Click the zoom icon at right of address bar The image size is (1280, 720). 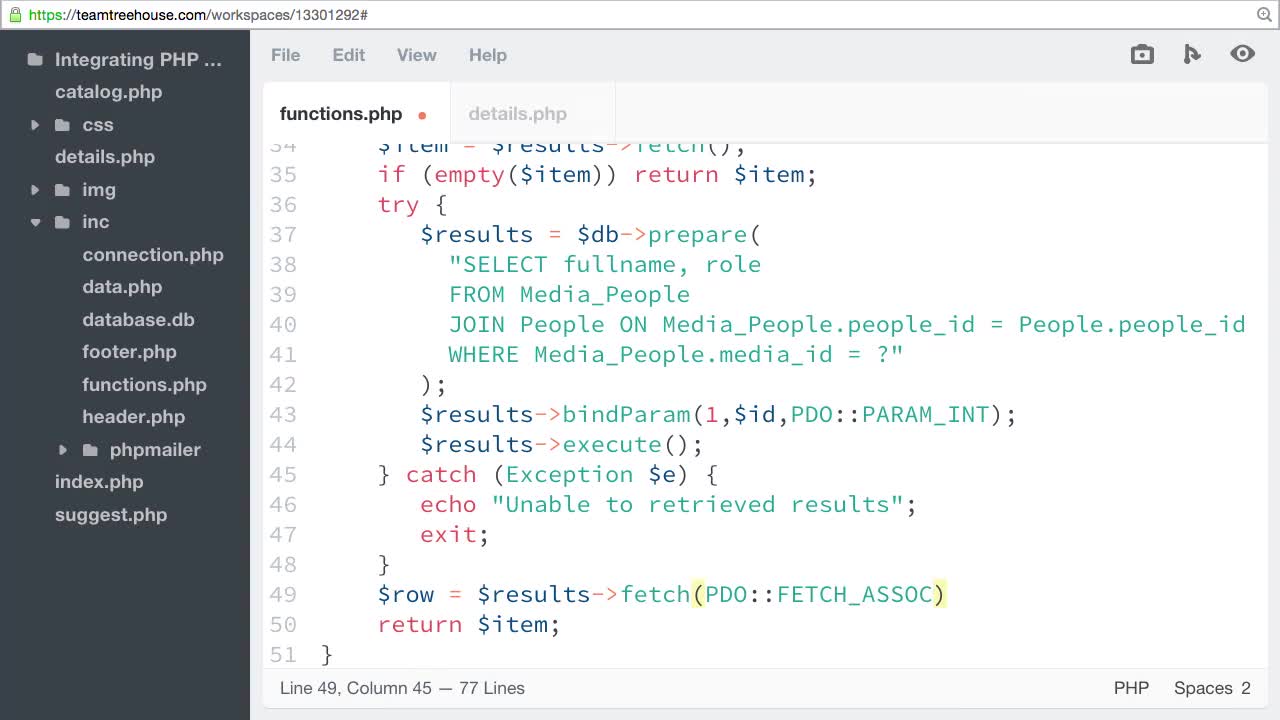[x=1262, y=16]
